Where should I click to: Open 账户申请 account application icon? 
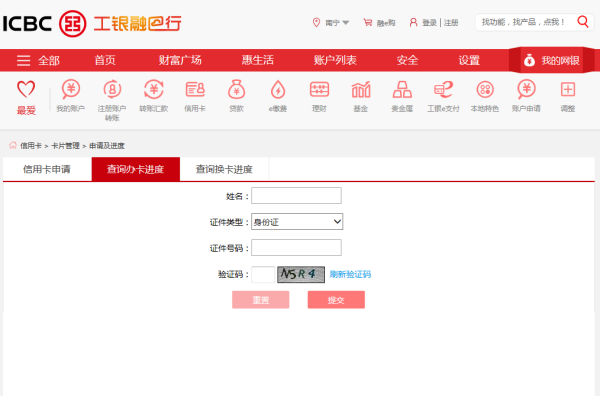pyautogui.click(x=527, y=90)
